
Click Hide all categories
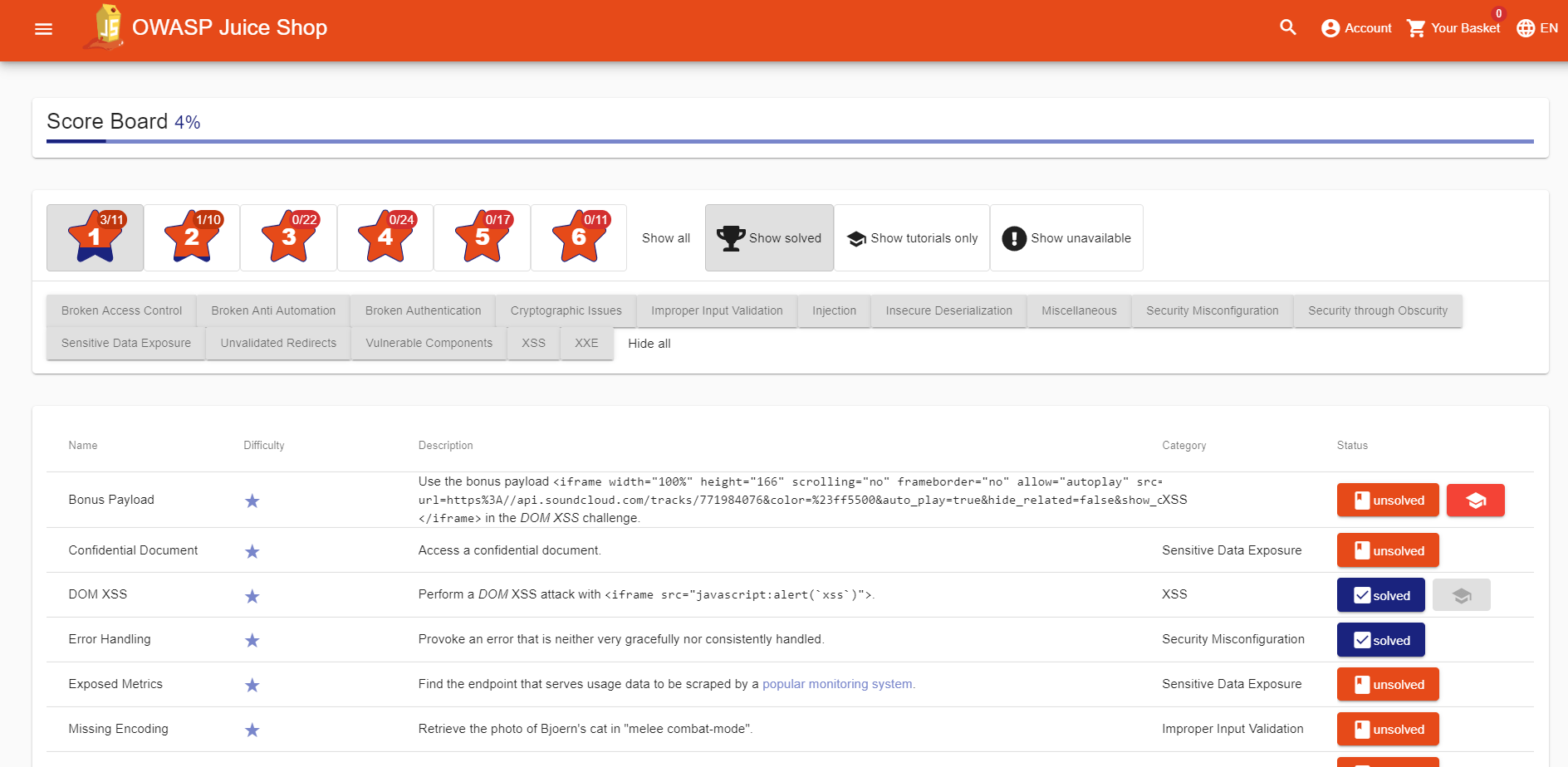[x=649, y=344]
